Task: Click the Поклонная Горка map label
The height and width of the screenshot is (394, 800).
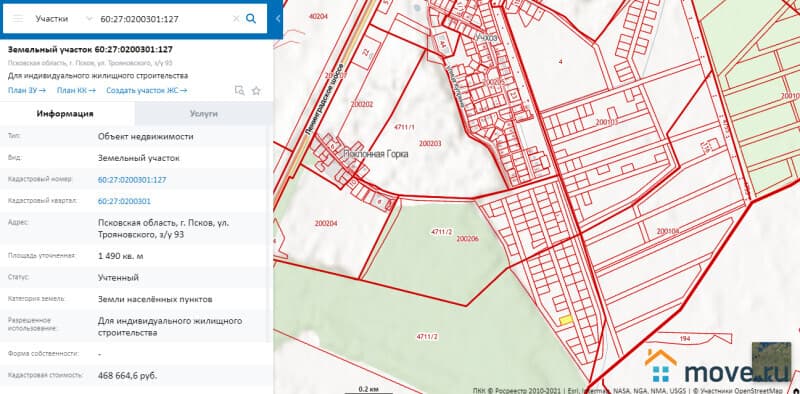Action: [x=376, y=154]
